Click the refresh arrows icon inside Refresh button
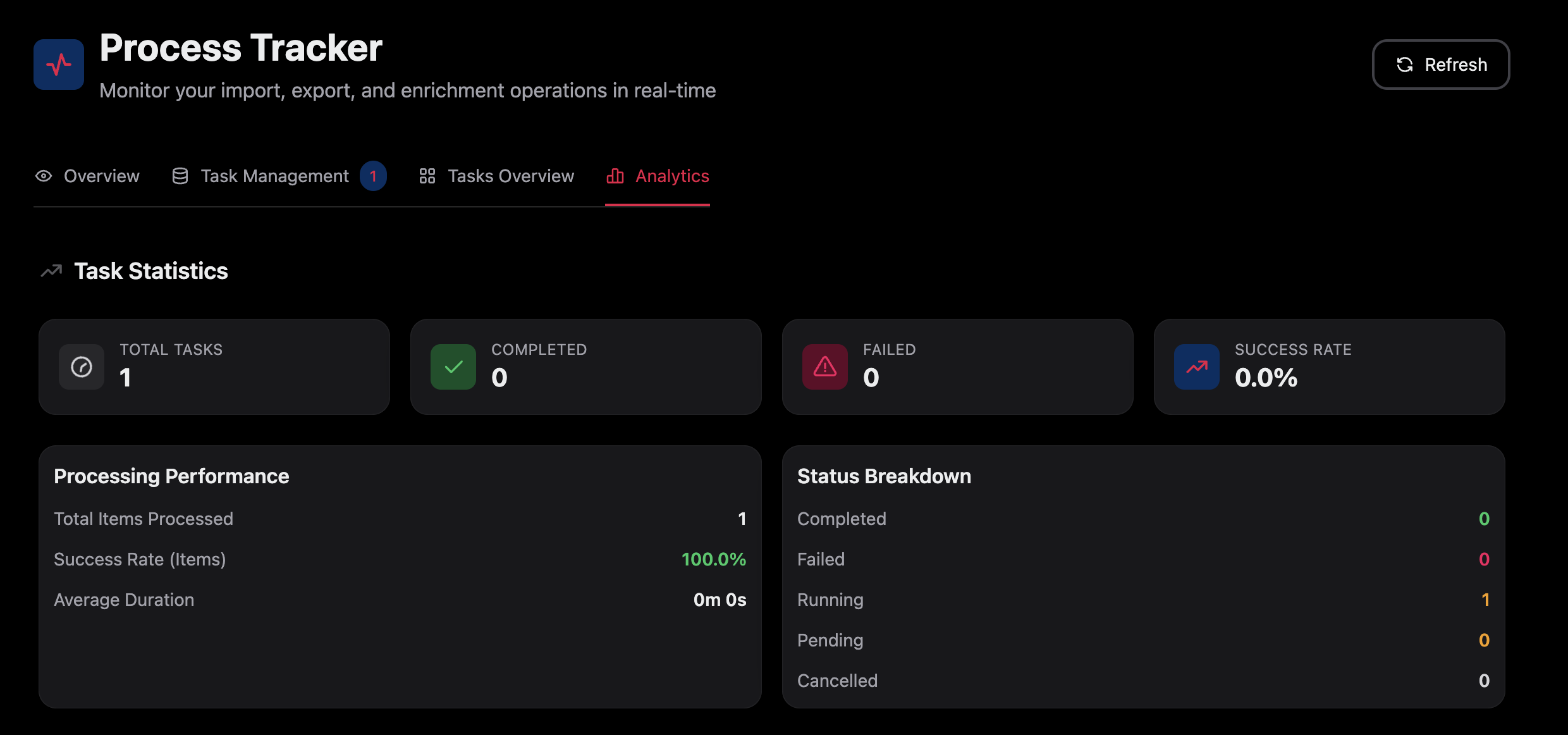 coord(1405,64)
